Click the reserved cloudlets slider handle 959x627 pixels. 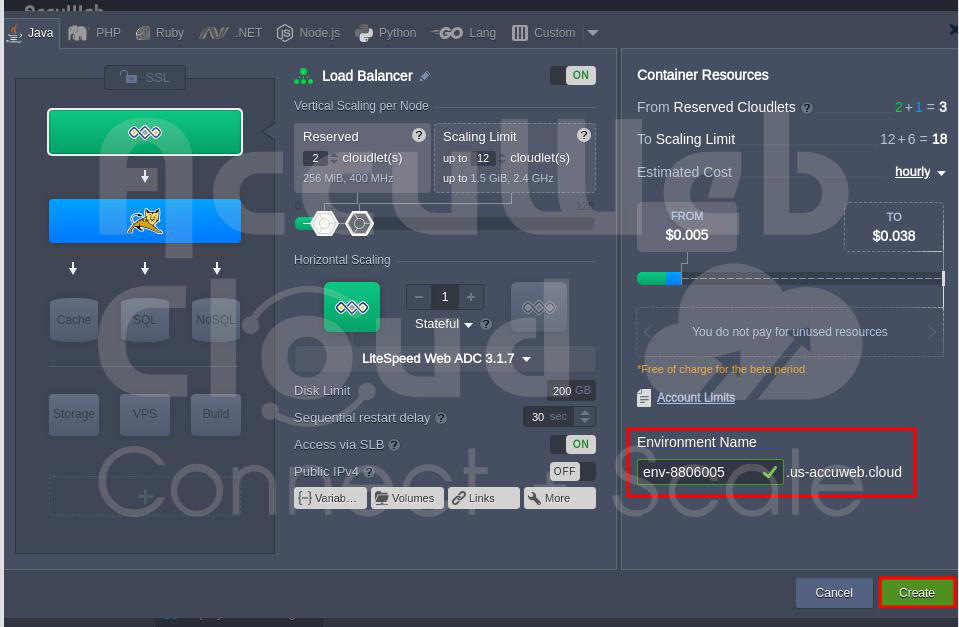[324, 224]
